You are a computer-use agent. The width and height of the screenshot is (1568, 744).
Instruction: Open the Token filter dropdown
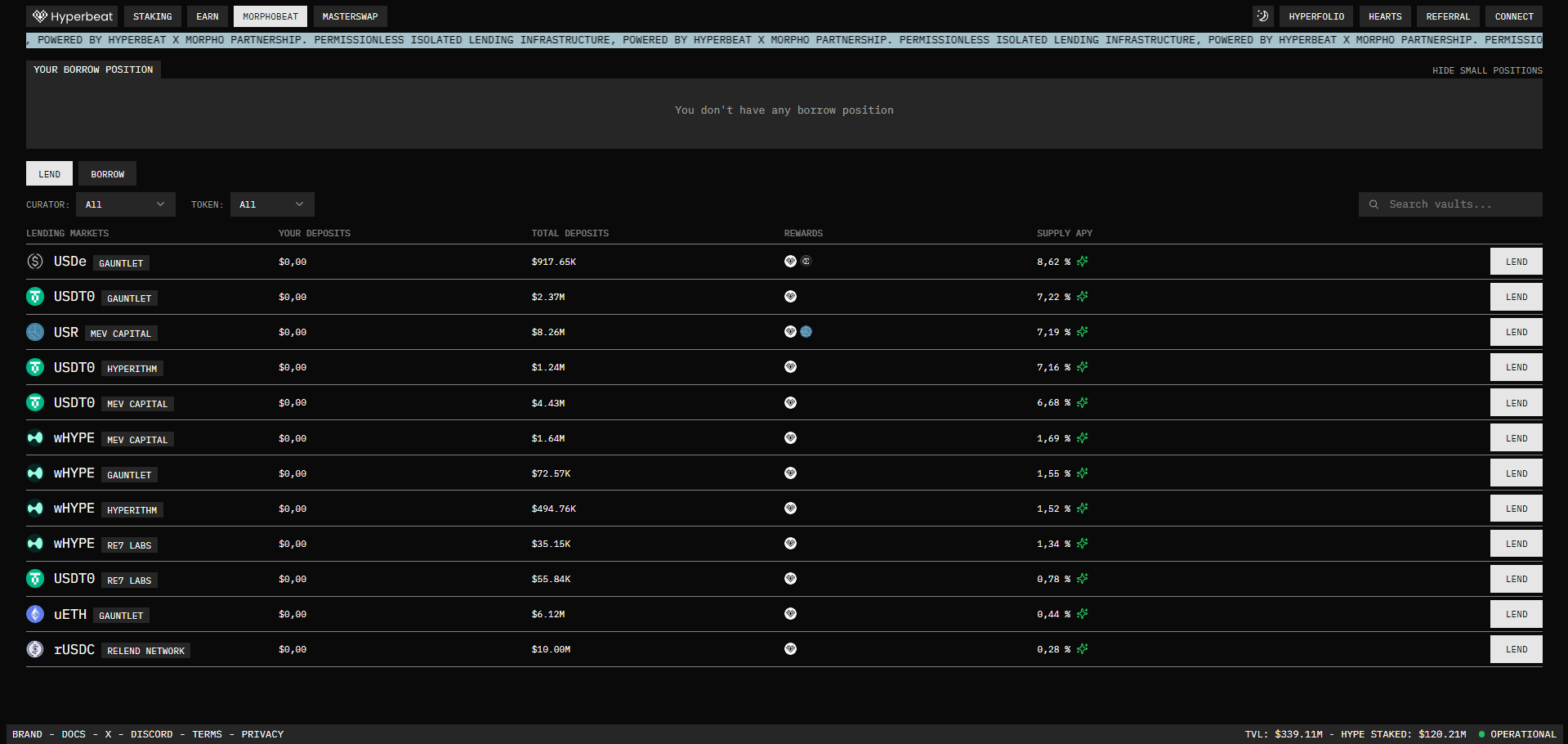[x=271, y=204]
